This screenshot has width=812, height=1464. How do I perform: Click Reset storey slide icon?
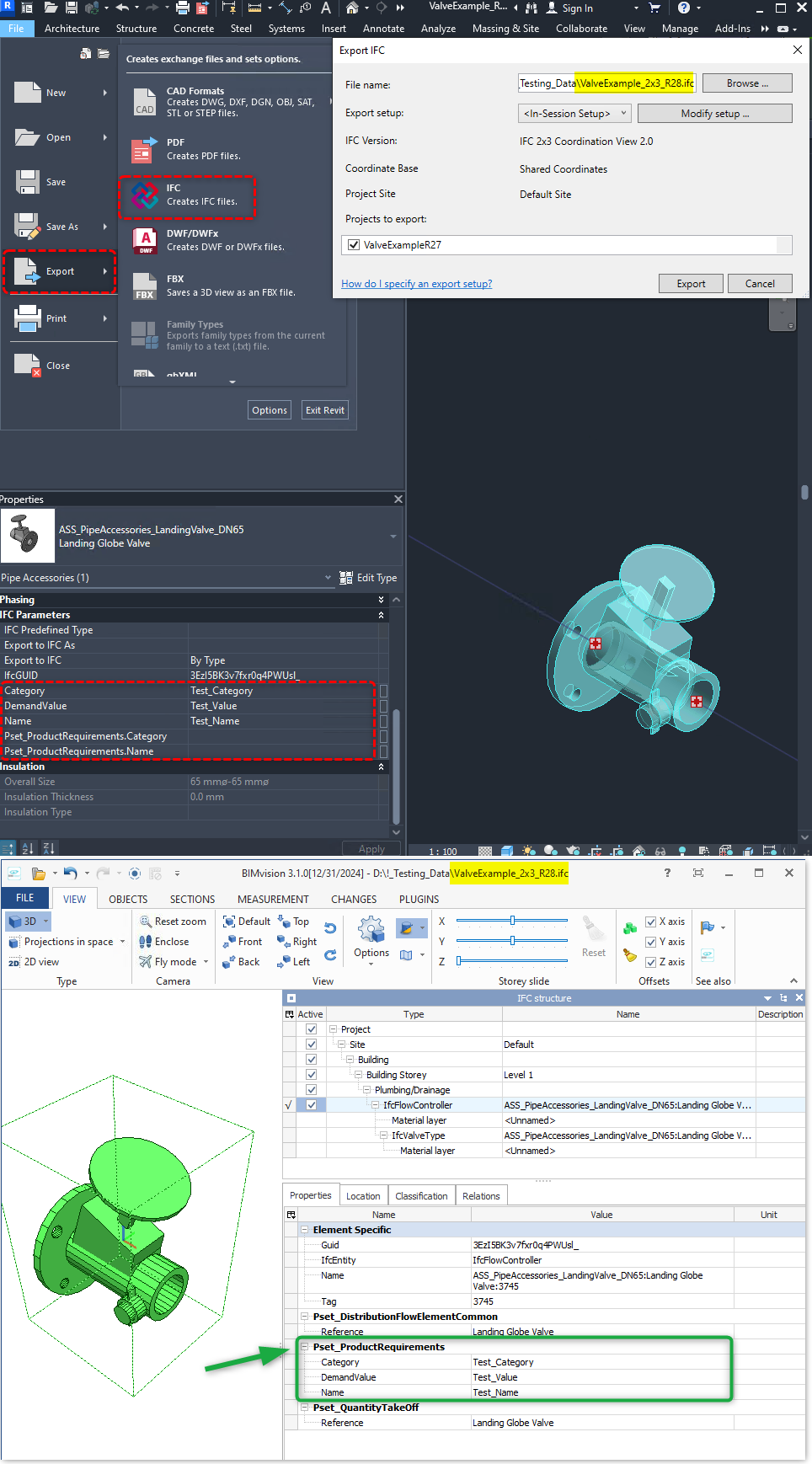tap(594, 930)
